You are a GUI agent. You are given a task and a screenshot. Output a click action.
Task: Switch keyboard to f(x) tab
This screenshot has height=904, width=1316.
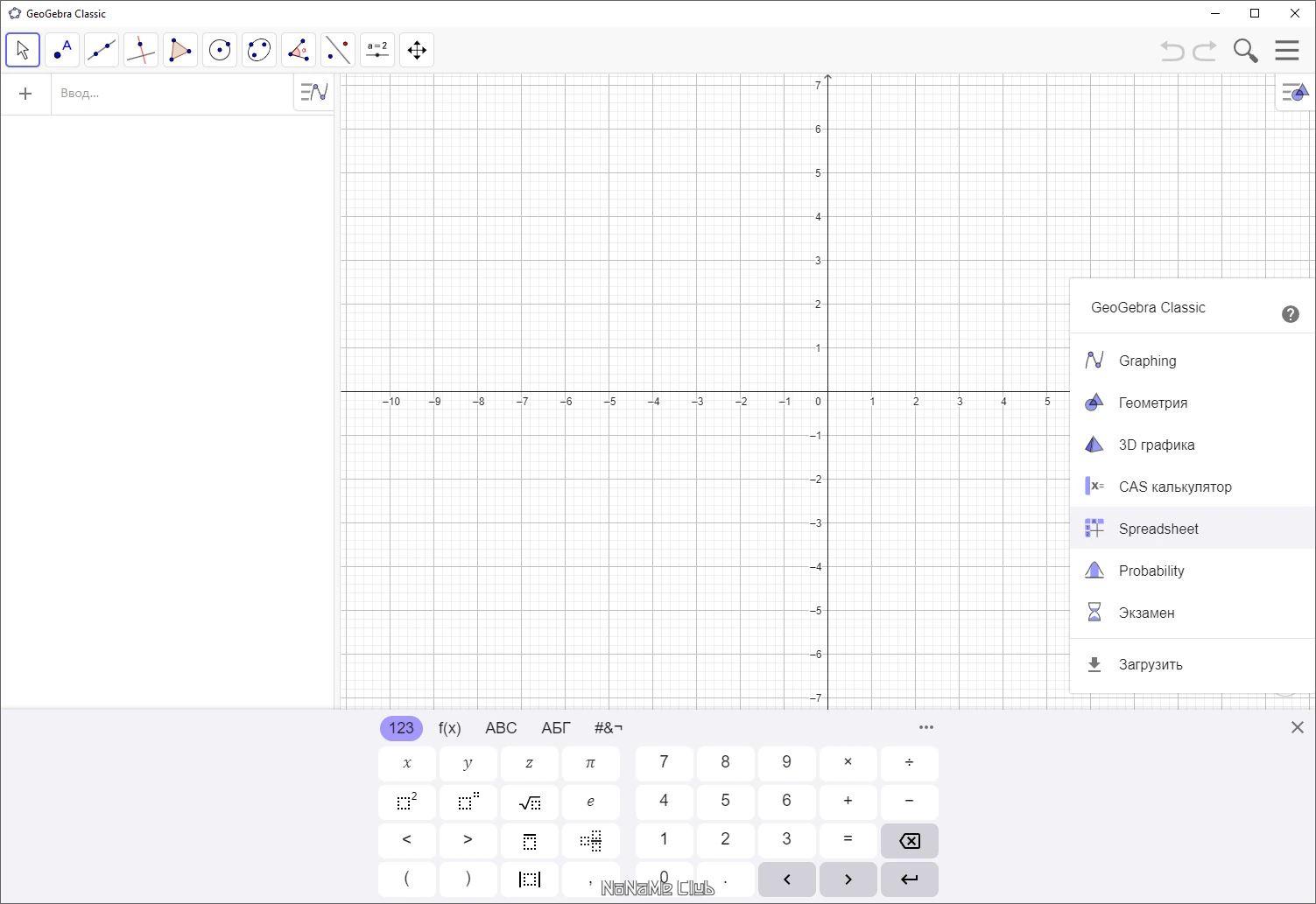coord(450,728)
